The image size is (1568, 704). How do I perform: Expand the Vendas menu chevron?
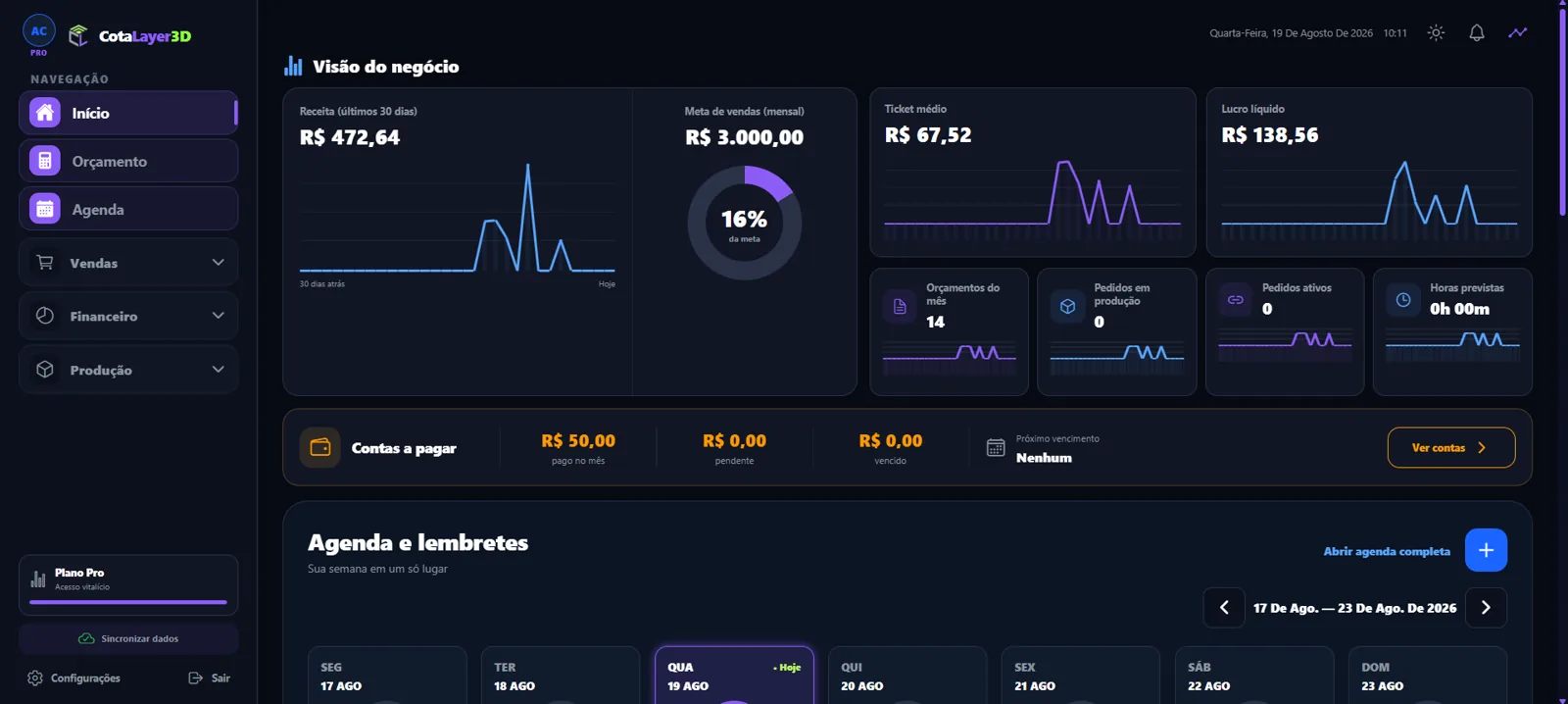point(219,263)
